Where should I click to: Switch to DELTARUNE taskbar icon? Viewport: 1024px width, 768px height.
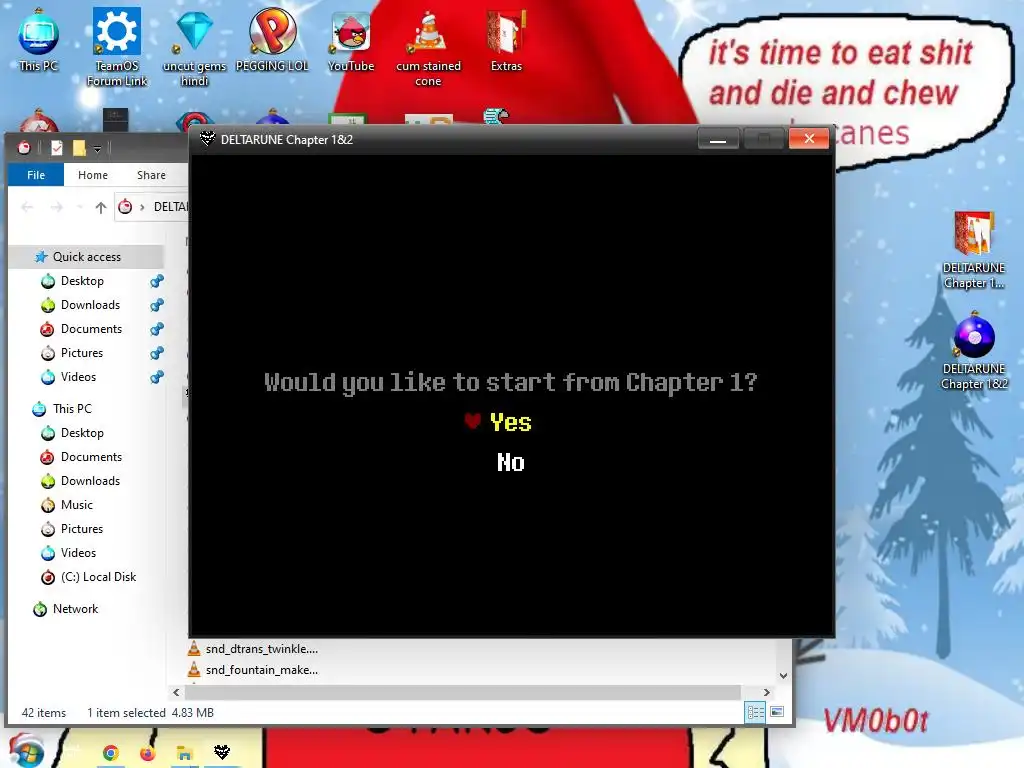222,753
